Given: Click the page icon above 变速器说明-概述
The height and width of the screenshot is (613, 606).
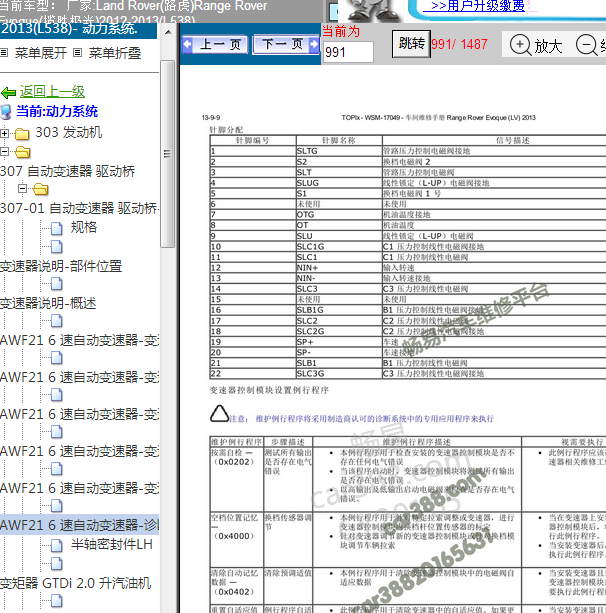Looking at the screenshot, I should [x=57, y=284].
